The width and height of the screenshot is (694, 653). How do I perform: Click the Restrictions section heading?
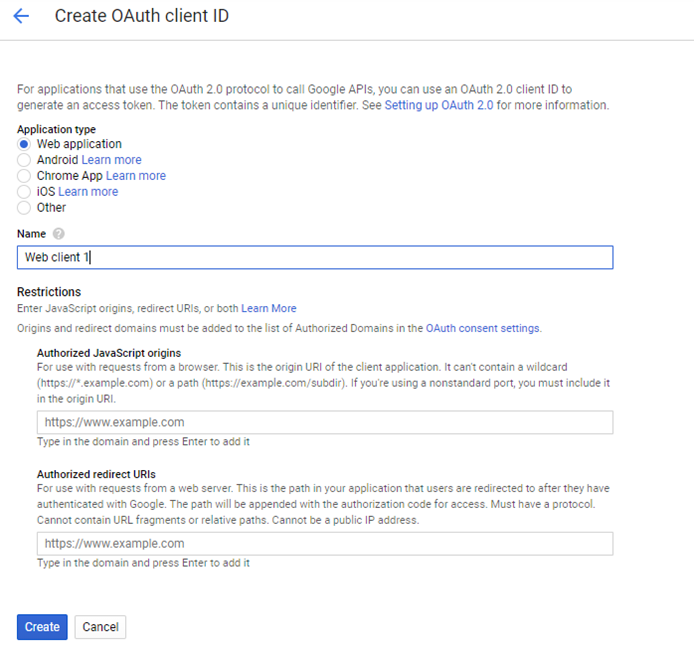pos(49,292)
